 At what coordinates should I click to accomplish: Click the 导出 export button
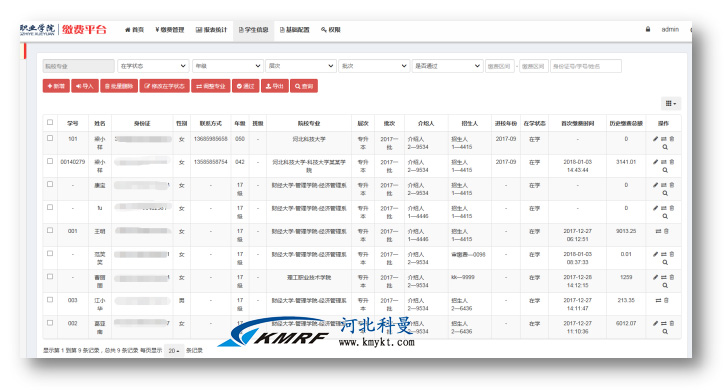pyautogui.click(x=275, y=86)
